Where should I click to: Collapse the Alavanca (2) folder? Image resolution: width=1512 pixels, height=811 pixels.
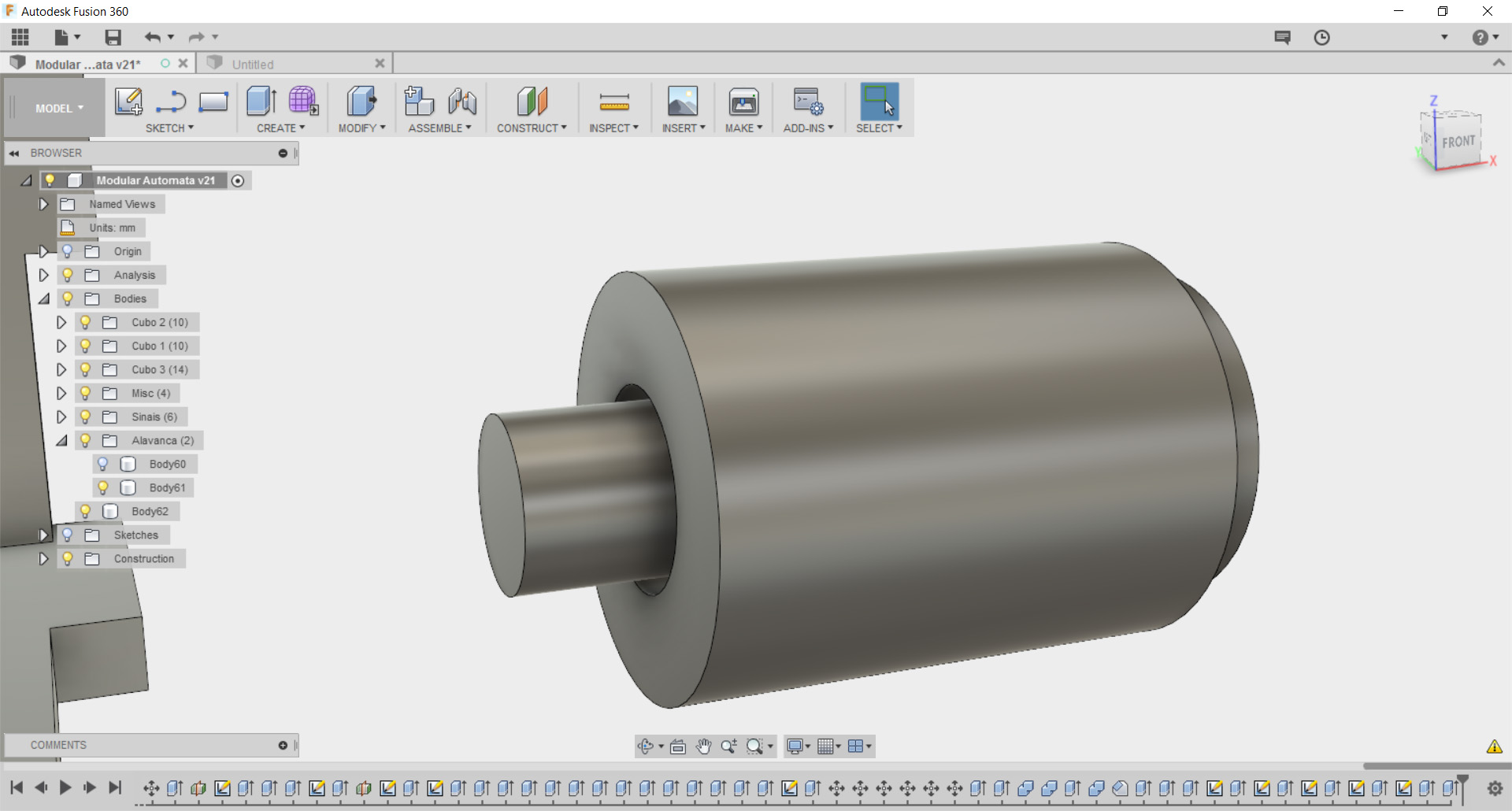point(61,440)
